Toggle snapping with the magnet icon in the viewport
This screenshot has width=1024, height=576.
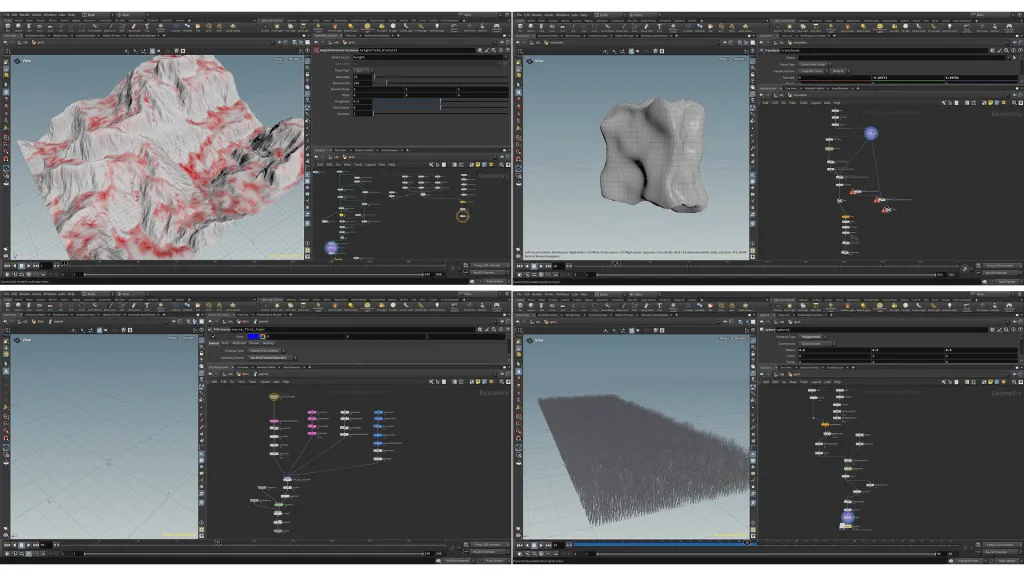(126, 49)
